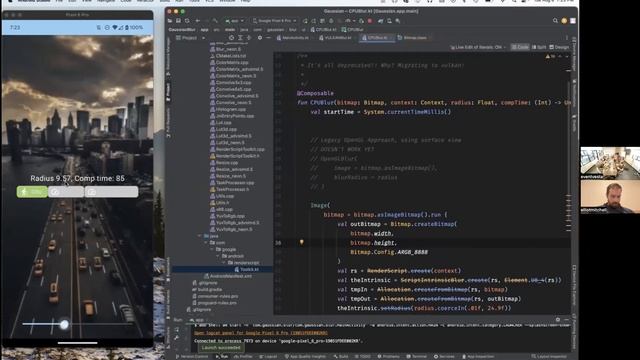Click the back navigation arrow in toolbar
The image size is (640, 360).
coord(198,21)
